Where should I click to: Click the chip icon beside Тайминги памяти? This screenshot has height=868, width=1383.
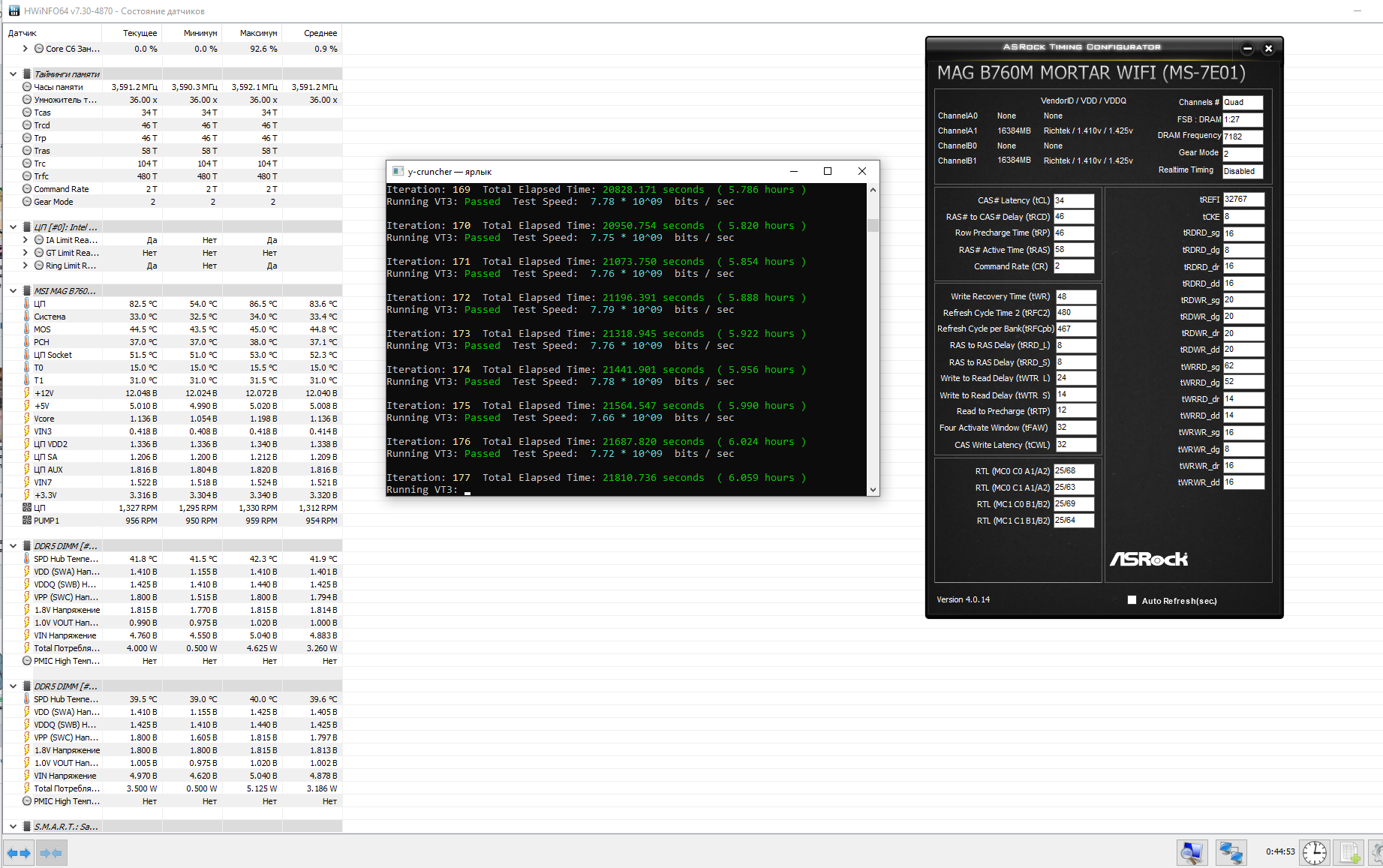27,74
